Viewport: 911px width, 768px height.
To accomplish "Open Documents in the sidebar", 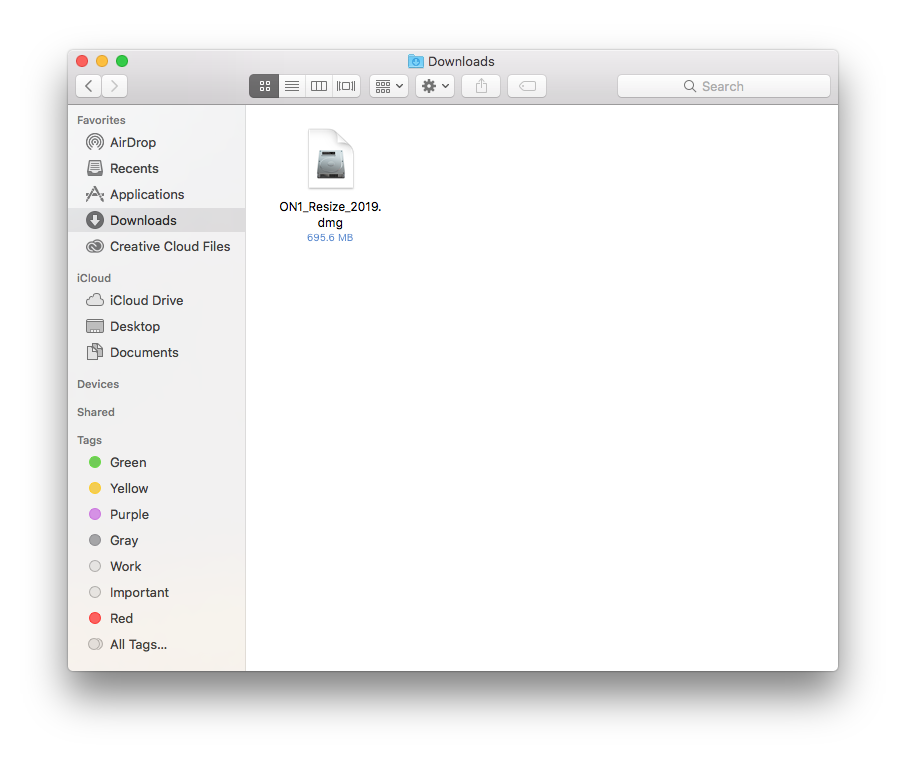I will point(156,353).
